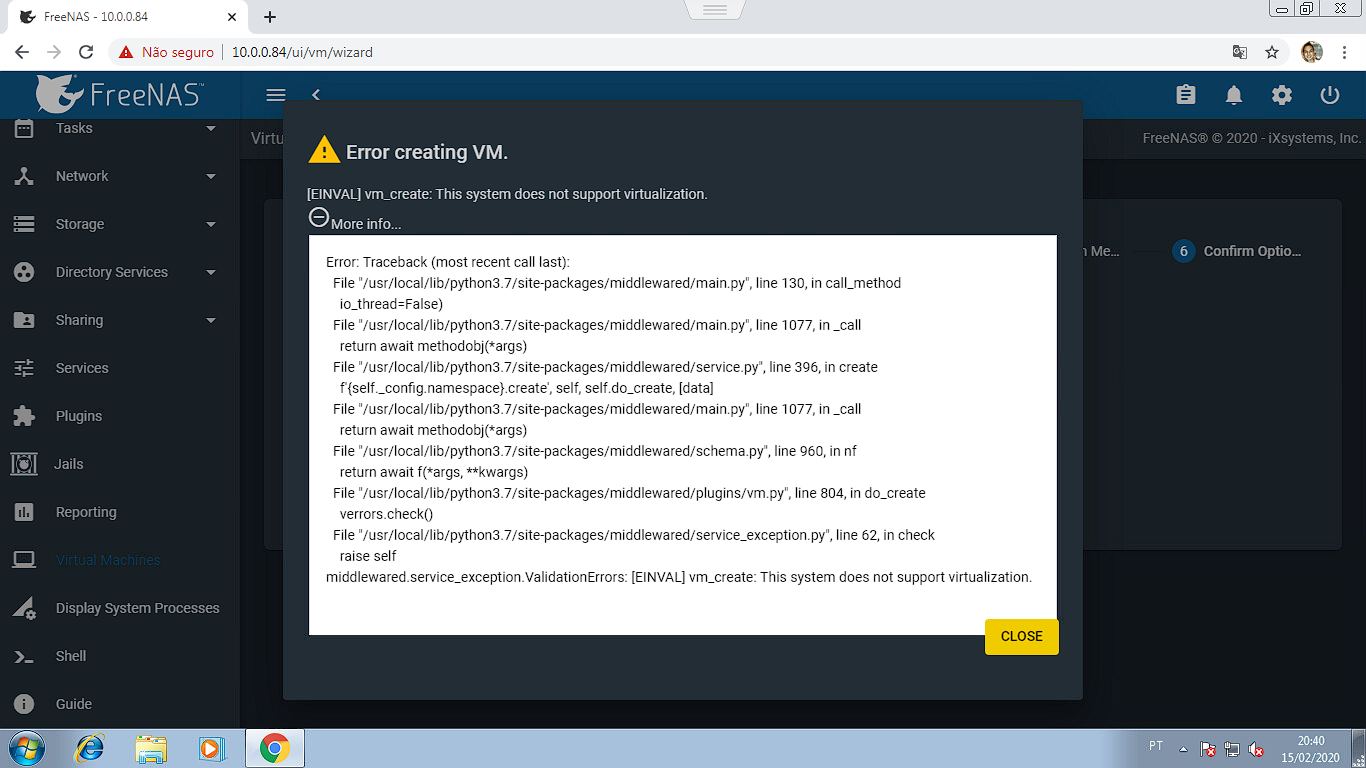The width and height of the screenshot is (1366, 768).
Task: Click the browser back arrow
Action: point(22,52)
